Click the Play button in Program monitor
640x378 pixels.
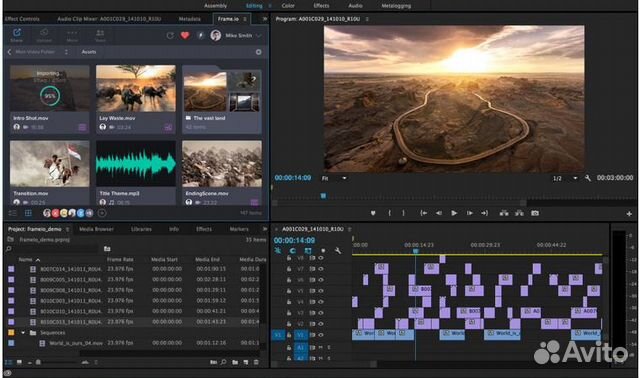tap(454, 213)
